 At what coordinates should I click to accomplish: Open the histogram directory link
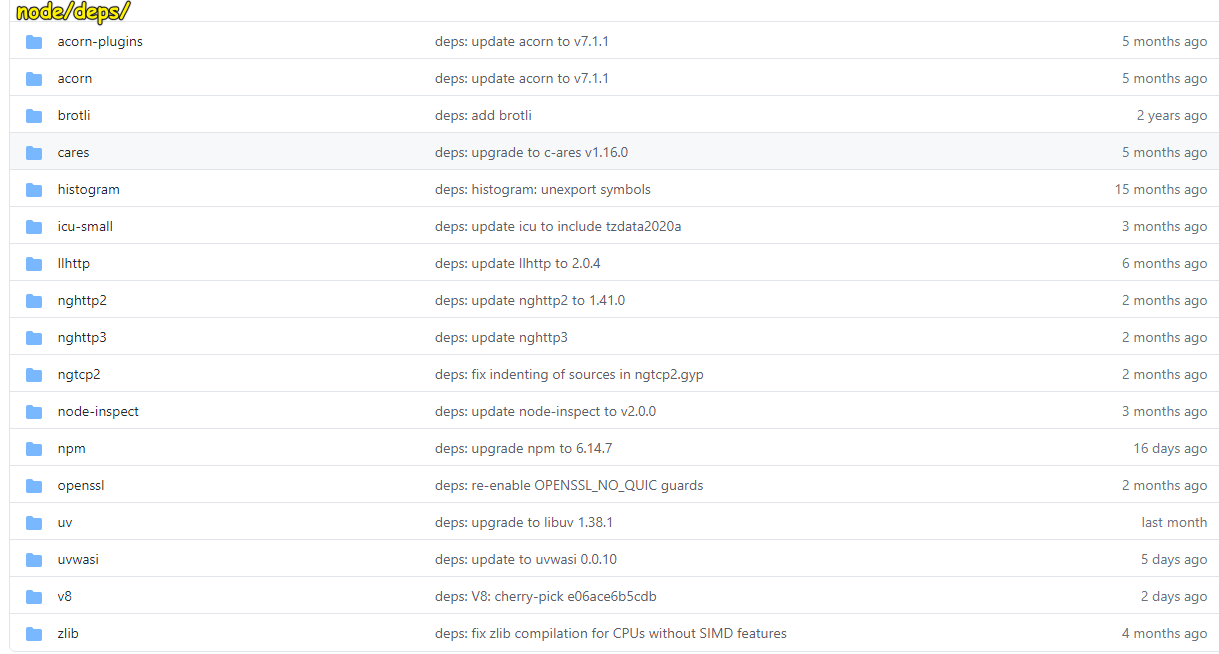88,190
